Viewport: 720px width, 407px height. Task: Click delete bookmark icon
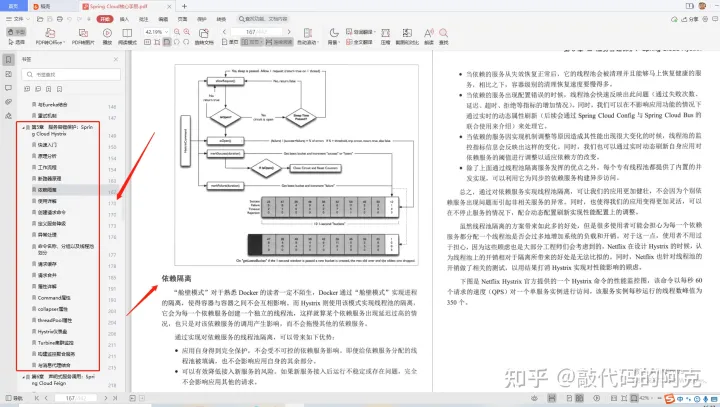pos(60,89)
